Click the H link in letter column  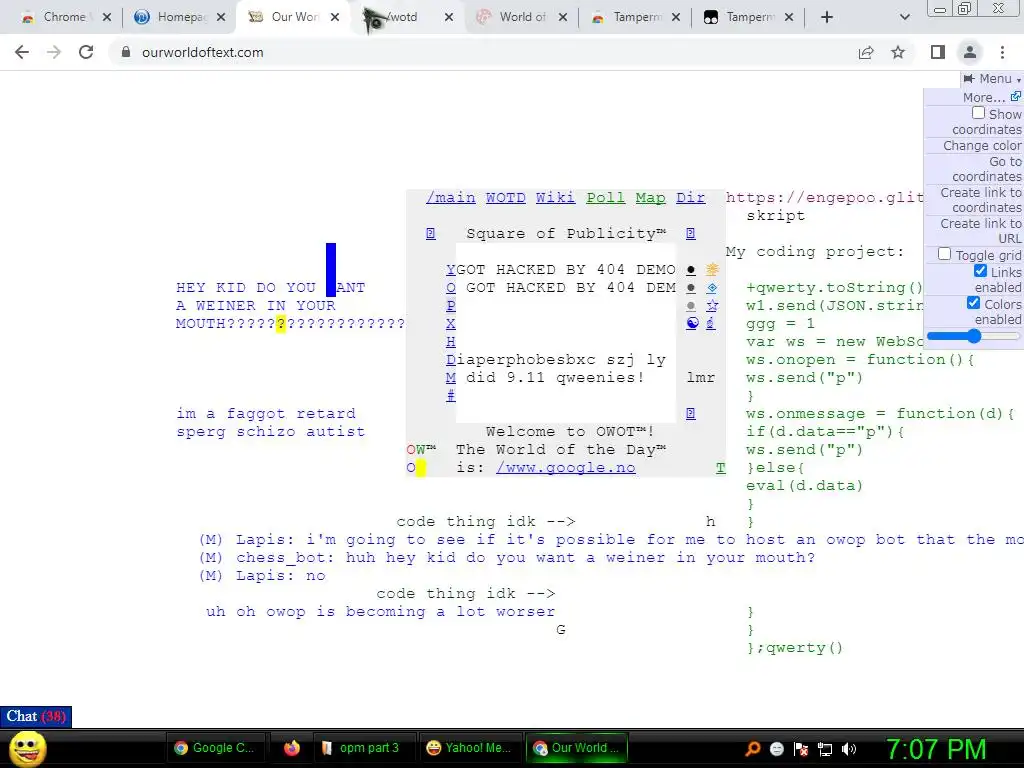pos(451,342)
